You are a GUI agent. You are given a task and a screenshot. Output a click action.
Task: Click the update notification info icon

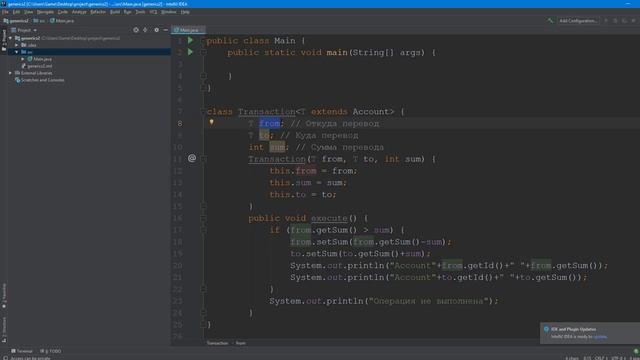point(546,329)
